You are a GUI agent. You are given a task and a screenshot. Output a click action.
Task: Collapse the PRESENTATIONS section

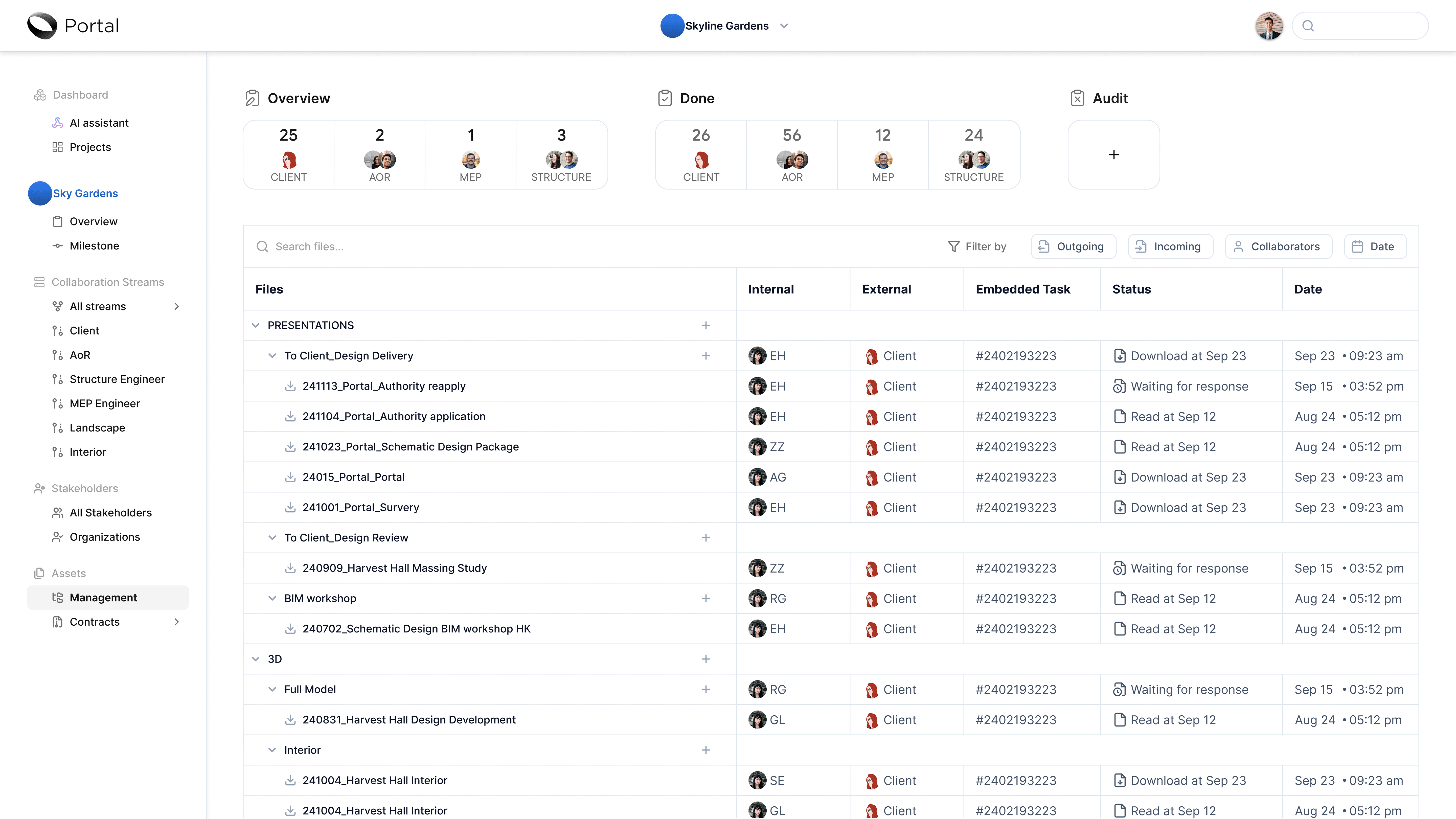(256, 326)
